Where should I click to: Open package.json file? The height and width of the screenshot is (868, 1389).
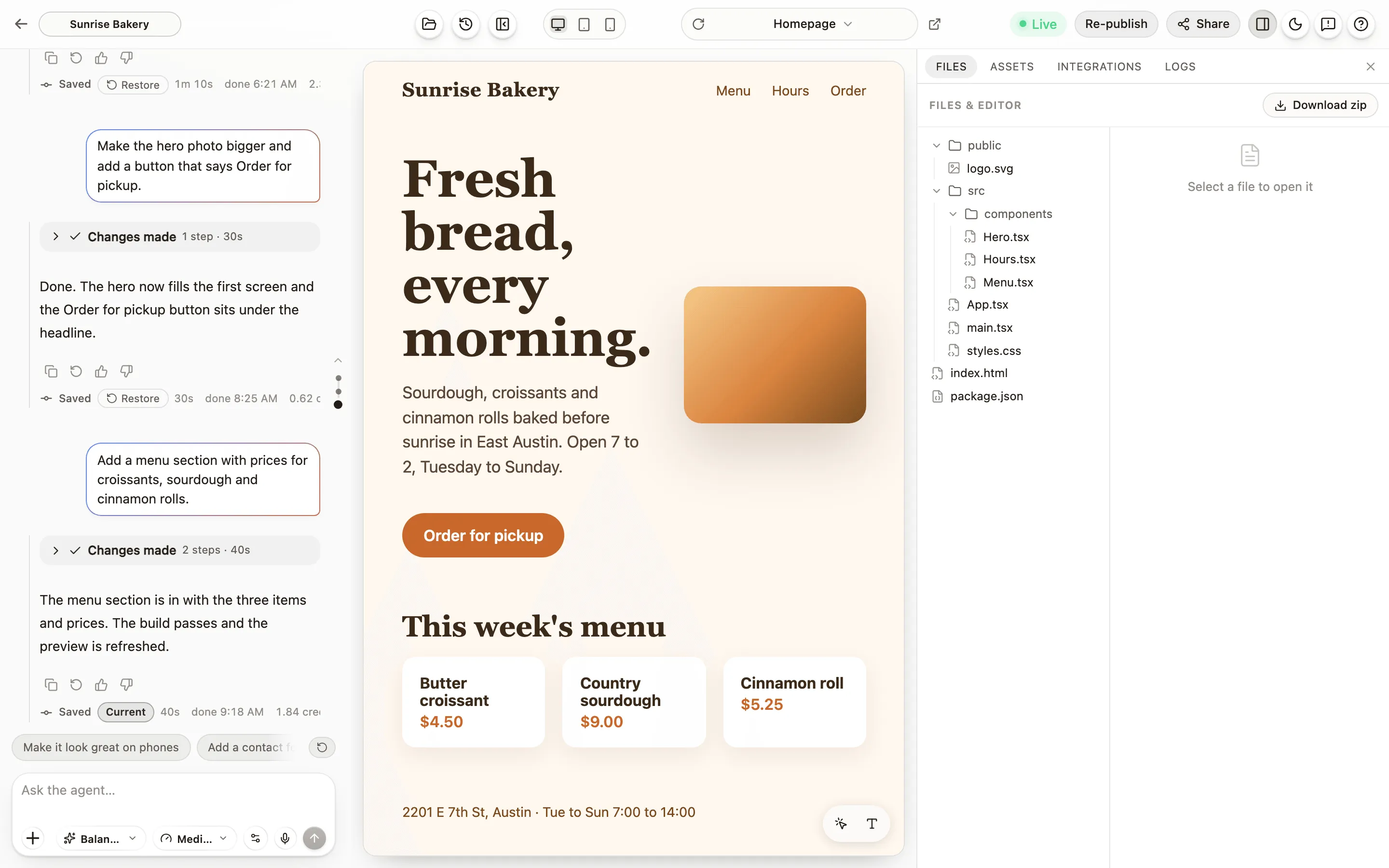pos(986,395)
